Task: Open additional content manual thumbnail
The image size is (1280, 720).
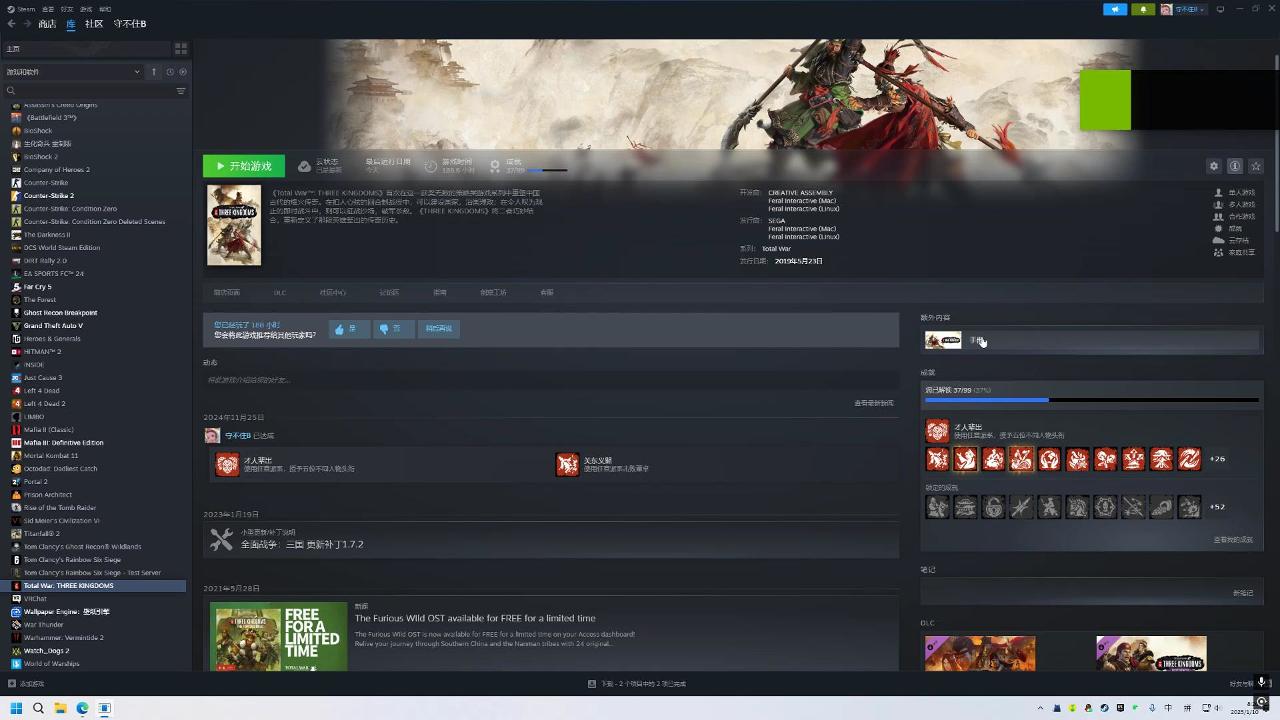Action: 943,341
